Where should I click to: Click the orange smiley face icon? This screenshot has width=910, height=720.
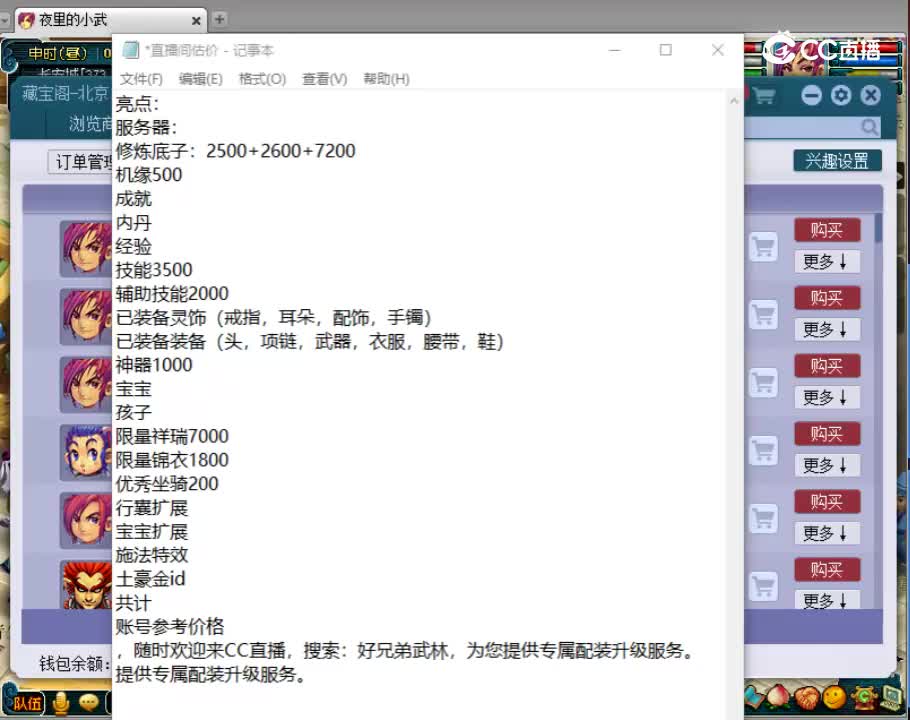(834, 698)
